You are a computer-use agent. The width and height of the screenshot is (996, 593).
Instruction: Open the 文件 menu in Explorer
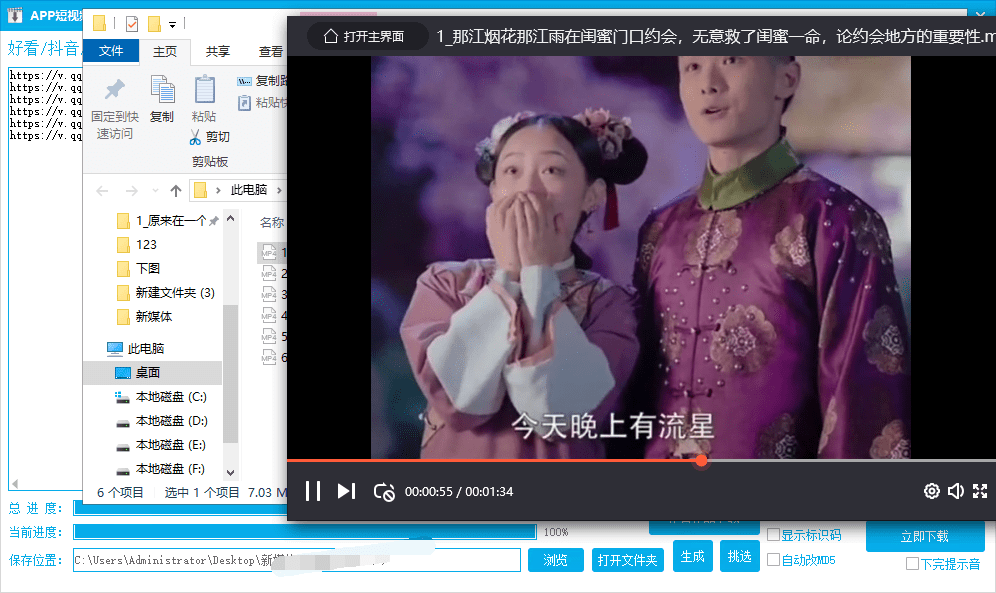pyautogui.click(x=111, y=51)
